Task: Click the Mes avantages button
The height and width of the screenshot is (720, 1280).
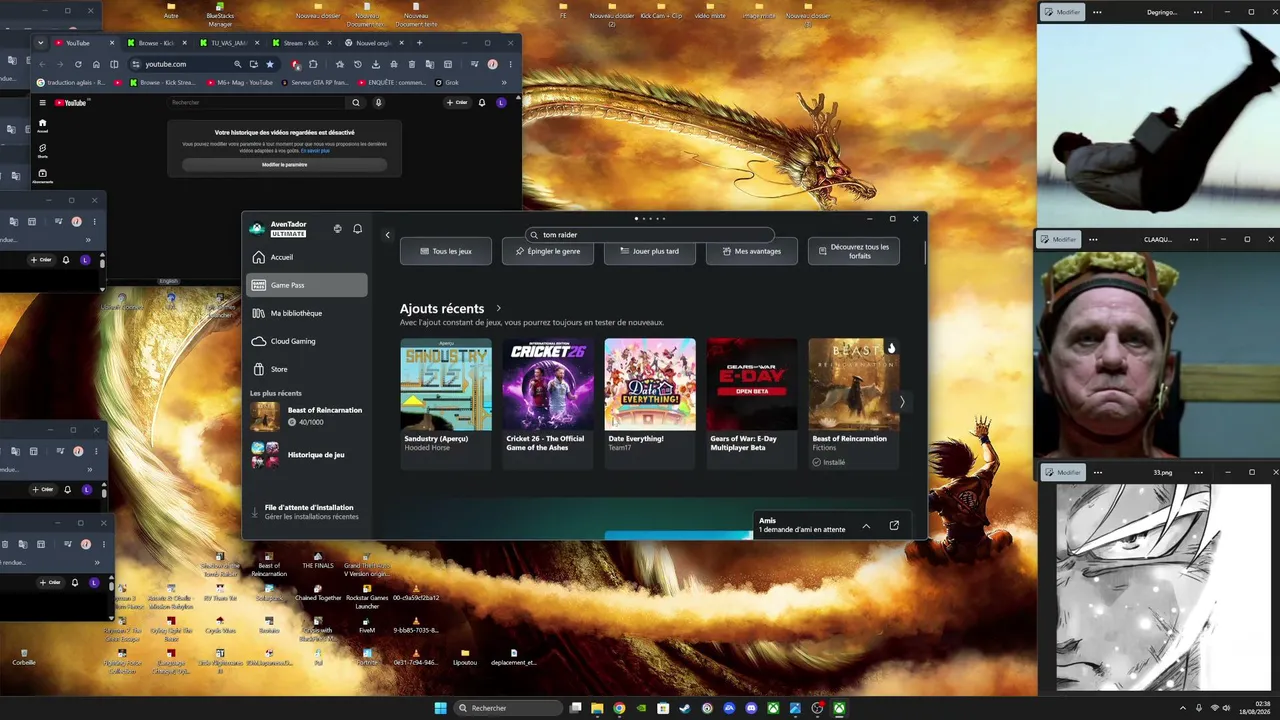Action: (x=752, y=251)
